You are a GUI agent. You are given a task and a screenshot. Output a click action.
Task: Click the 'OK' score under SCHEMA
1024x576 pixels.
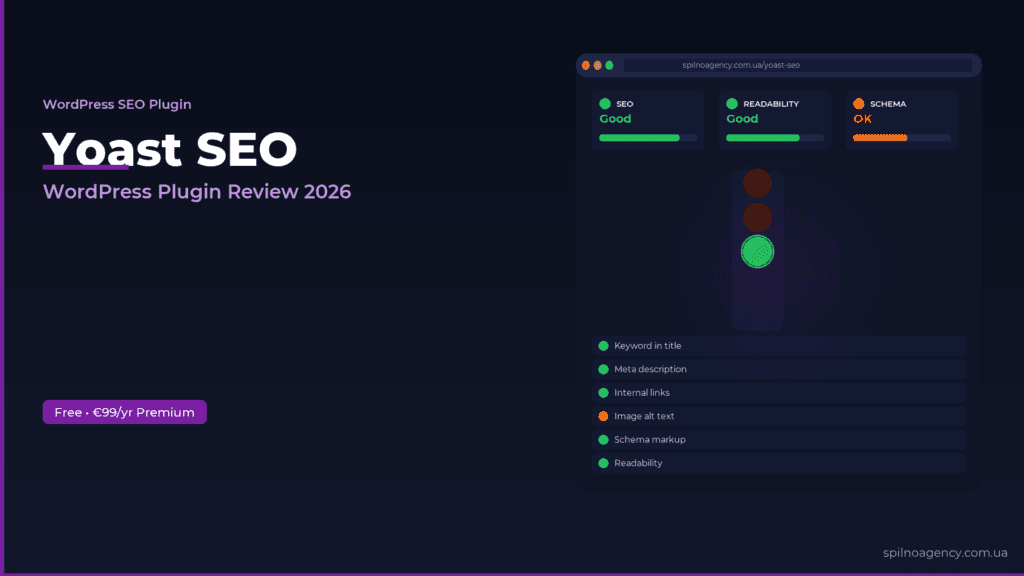pos(863,119)
